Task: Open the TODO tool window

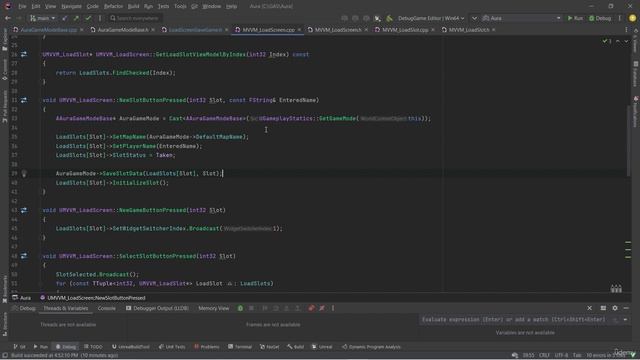Action: pos(93,347)
